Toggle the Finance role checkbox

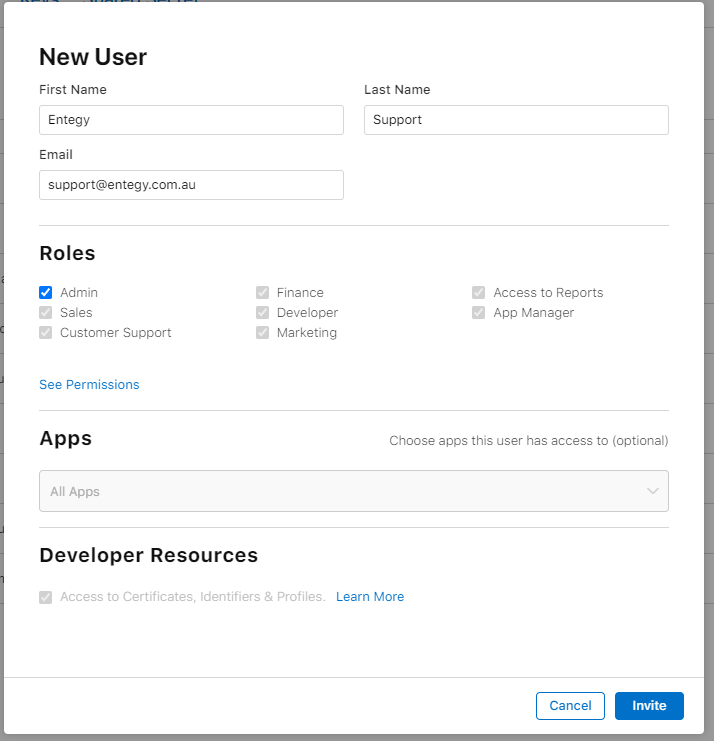click(x=262, y=293)
